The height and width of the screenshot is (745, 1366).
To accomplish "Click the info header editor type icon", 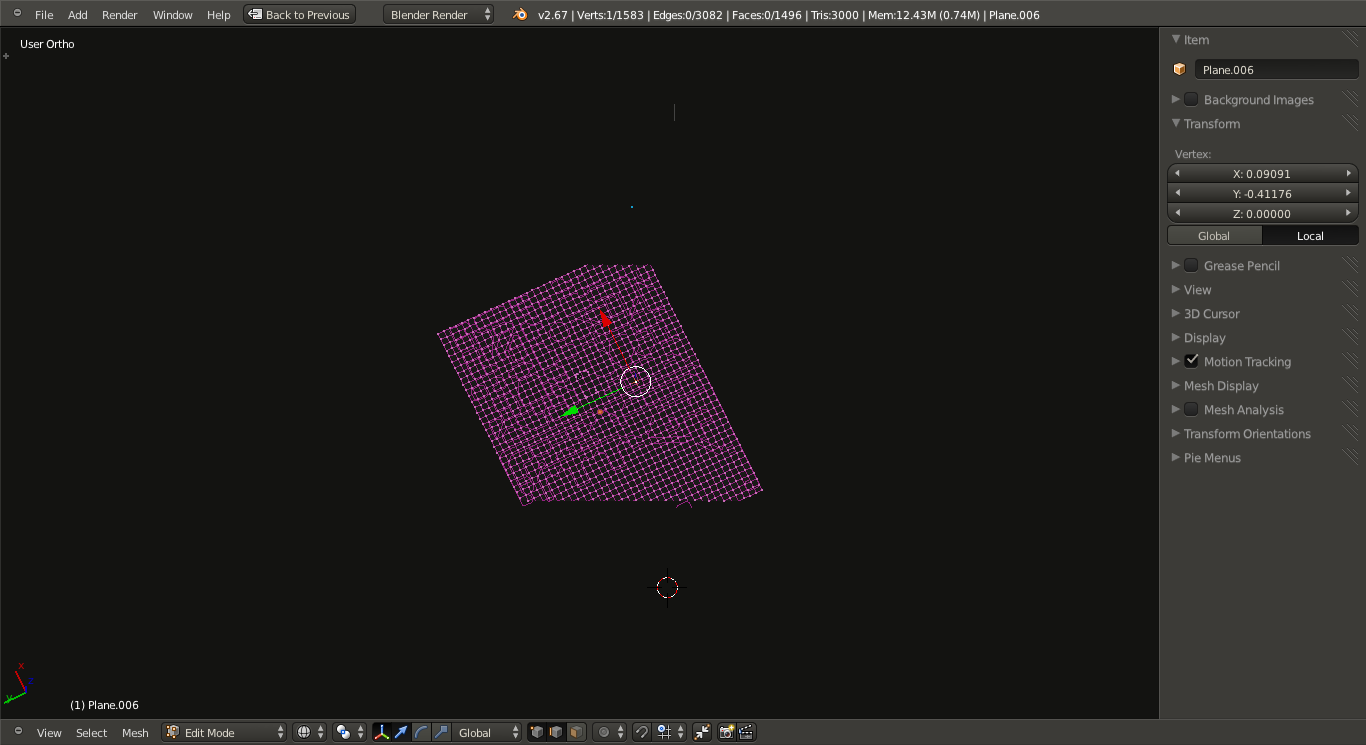I will (17, 14).
